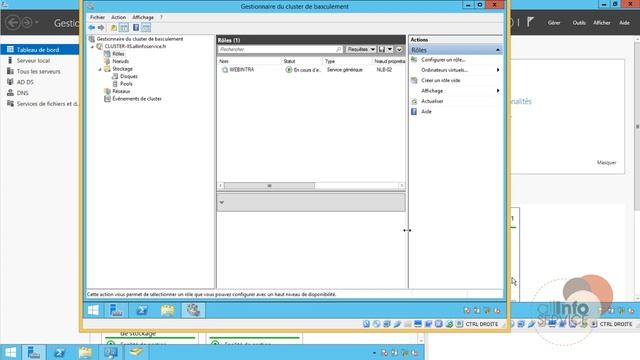Image resolution: width=640 pixels, height=360 pixels.
Task: Open Server Manager from the VM taskbar
Action: [116, 311]
